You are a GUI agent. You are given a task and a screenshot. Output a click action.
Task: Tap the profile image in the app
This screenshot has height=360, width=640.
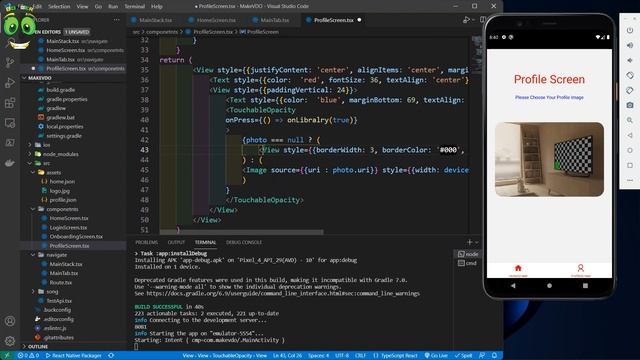(x=549, y=159)
